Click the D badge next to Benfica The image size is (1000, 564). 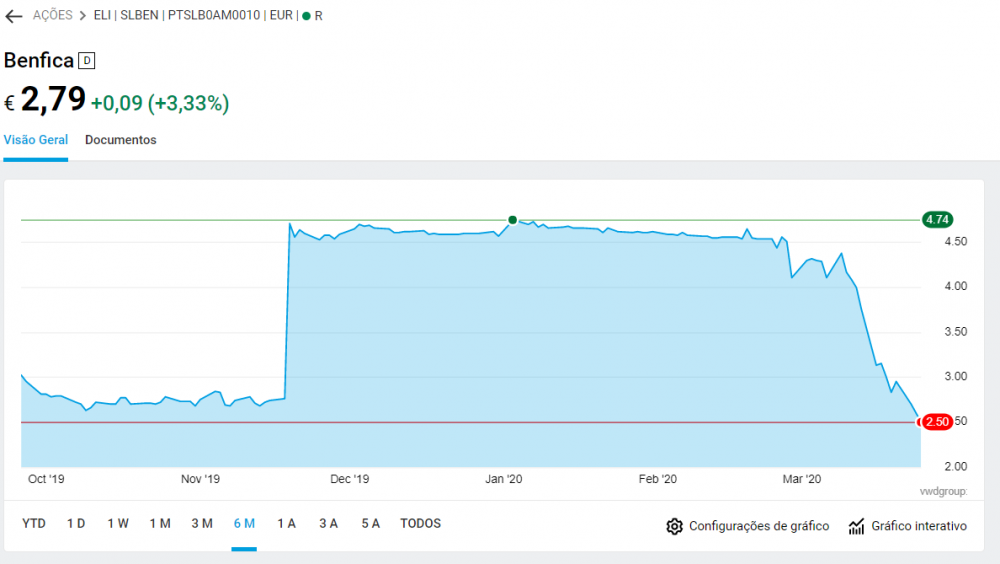coord(87,61)
